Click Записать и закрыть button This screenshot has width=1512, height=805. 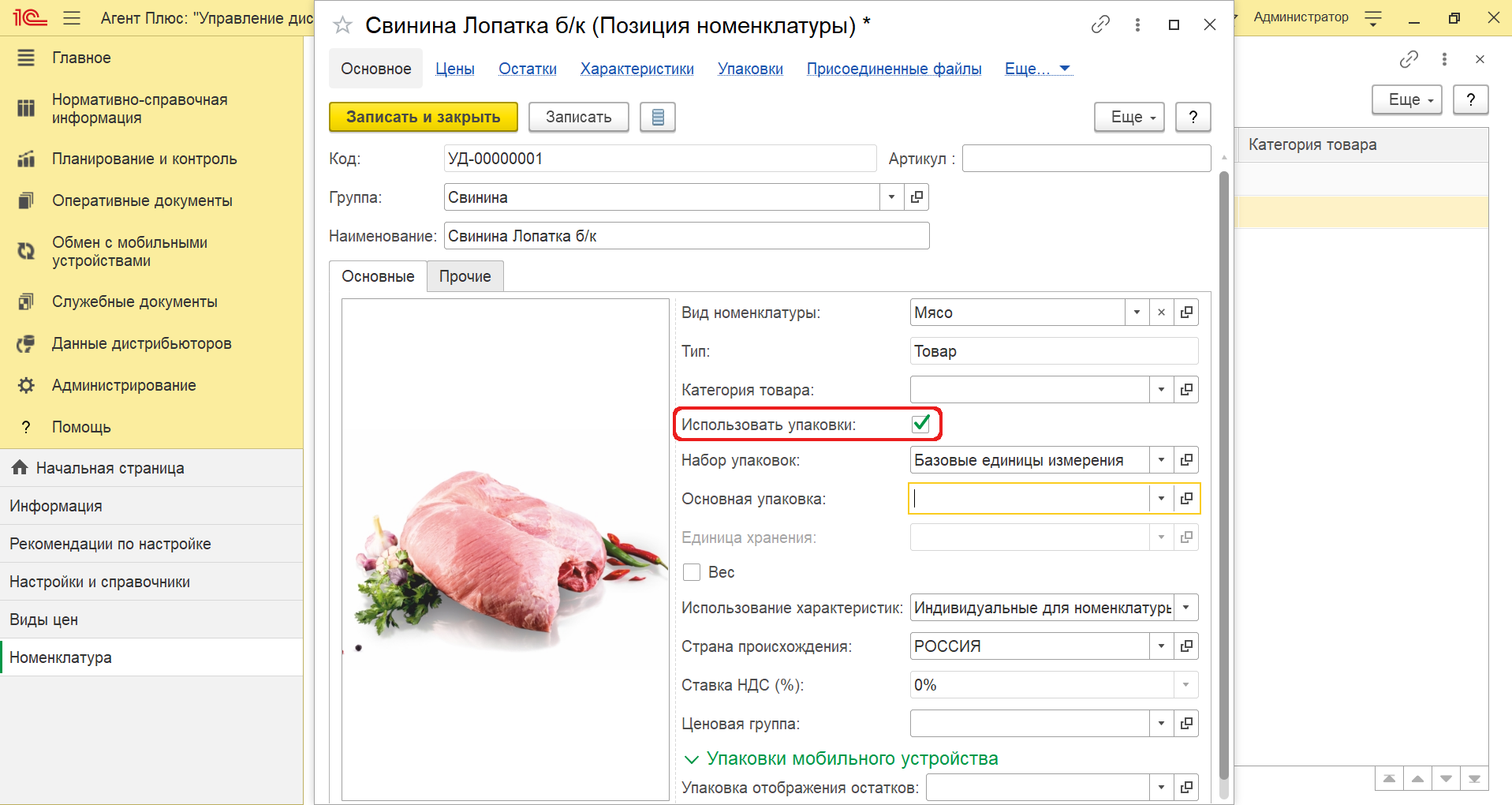click(x=423, y=117)
